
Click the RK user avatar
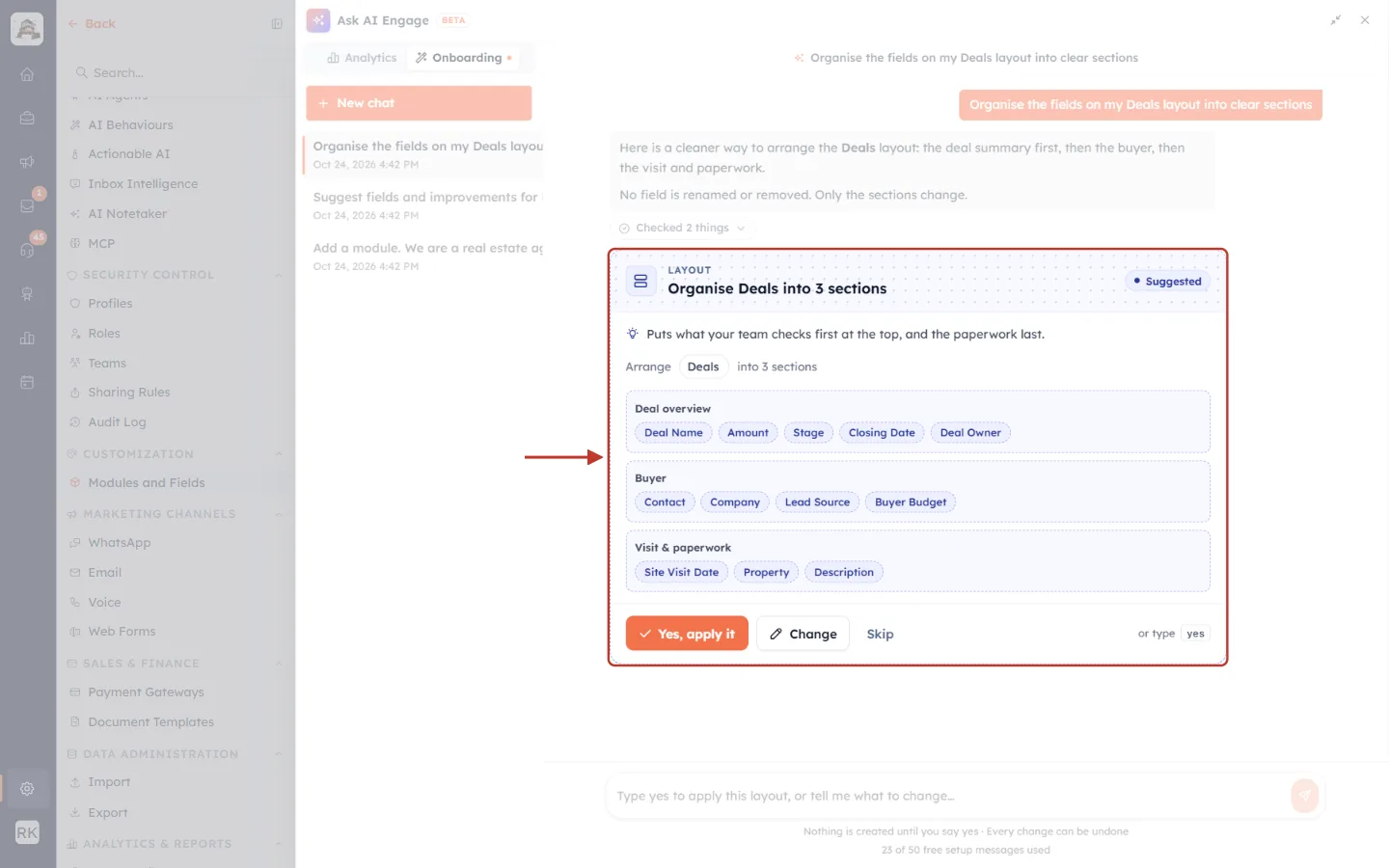coord(27,832)
